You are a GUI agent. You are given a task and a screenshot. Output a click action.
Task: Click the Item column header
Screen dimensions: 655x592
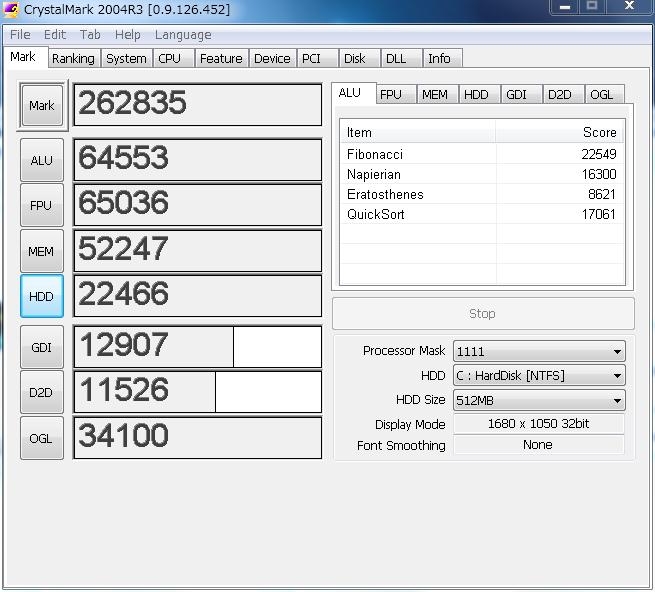pos(418,132)
